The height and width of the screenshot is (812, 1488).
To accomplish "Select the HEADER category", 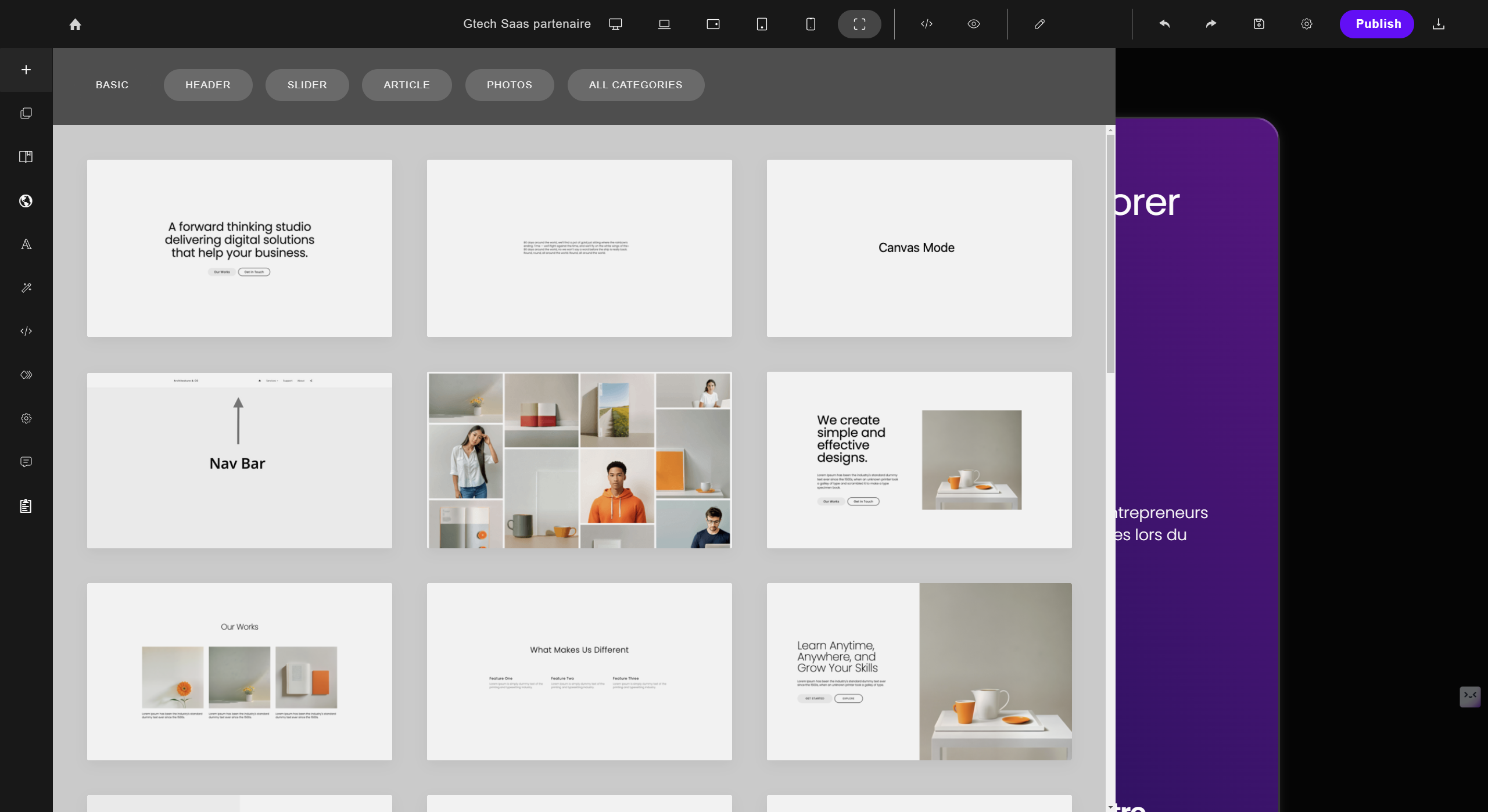I will 208,85.
